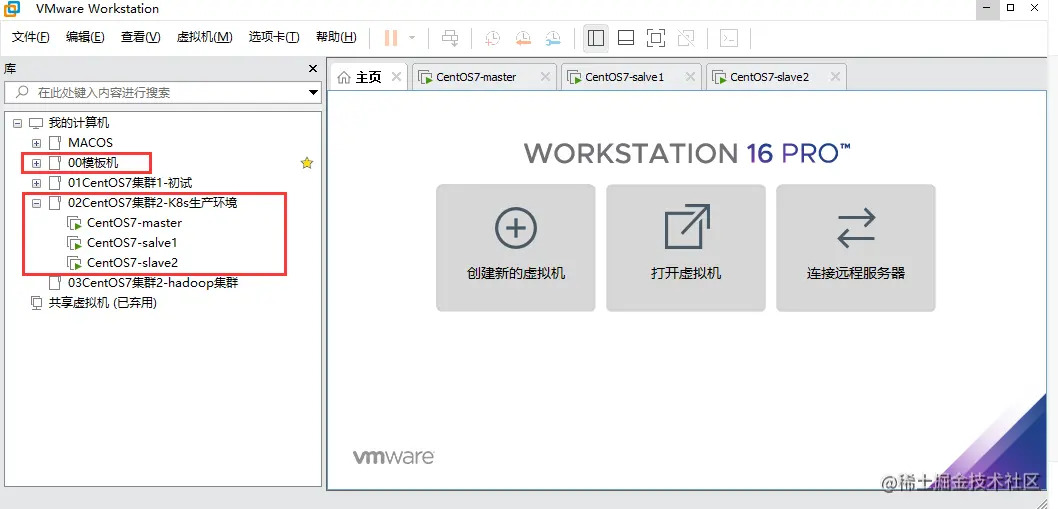Close the CentOS7-master tab
Viewport: 1058px width, 509px height.
pyautogui.click(x=545, y=76)
